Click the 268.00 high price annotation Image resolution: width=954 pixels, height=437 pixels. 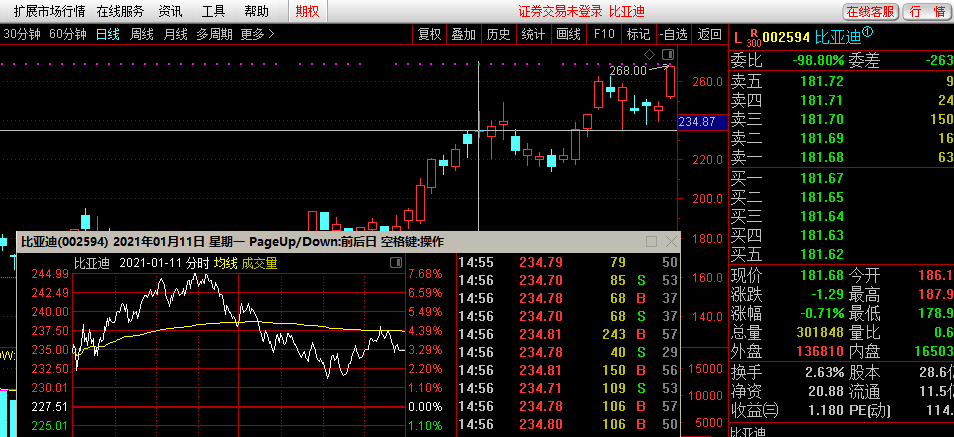point(628,71)
